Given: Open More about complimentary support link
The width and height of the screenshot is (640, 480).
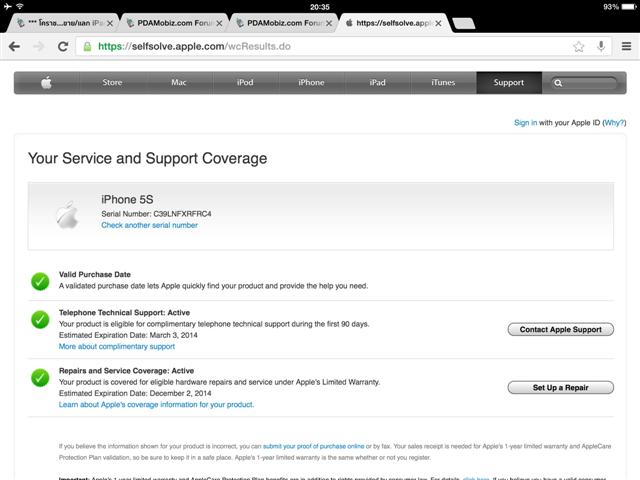Looking at the screenshot, I should [x=117, y=347].
